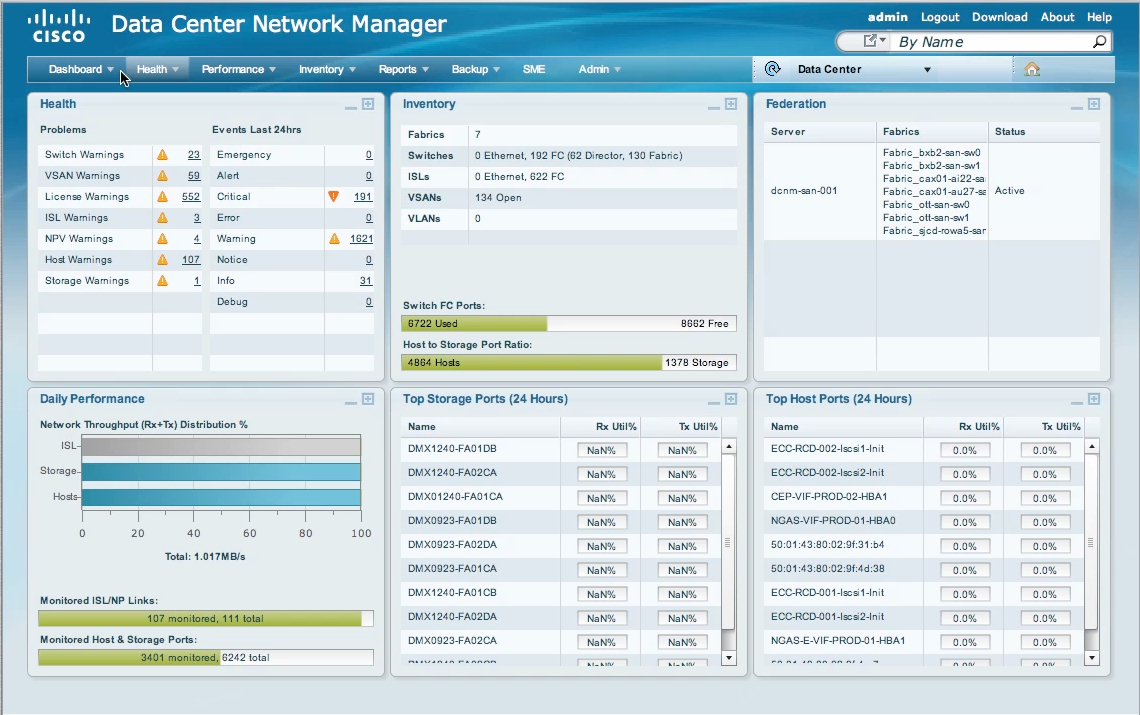
Task: Click the scope refresh icon beside Data Center
Action: [x=773, y=68]
